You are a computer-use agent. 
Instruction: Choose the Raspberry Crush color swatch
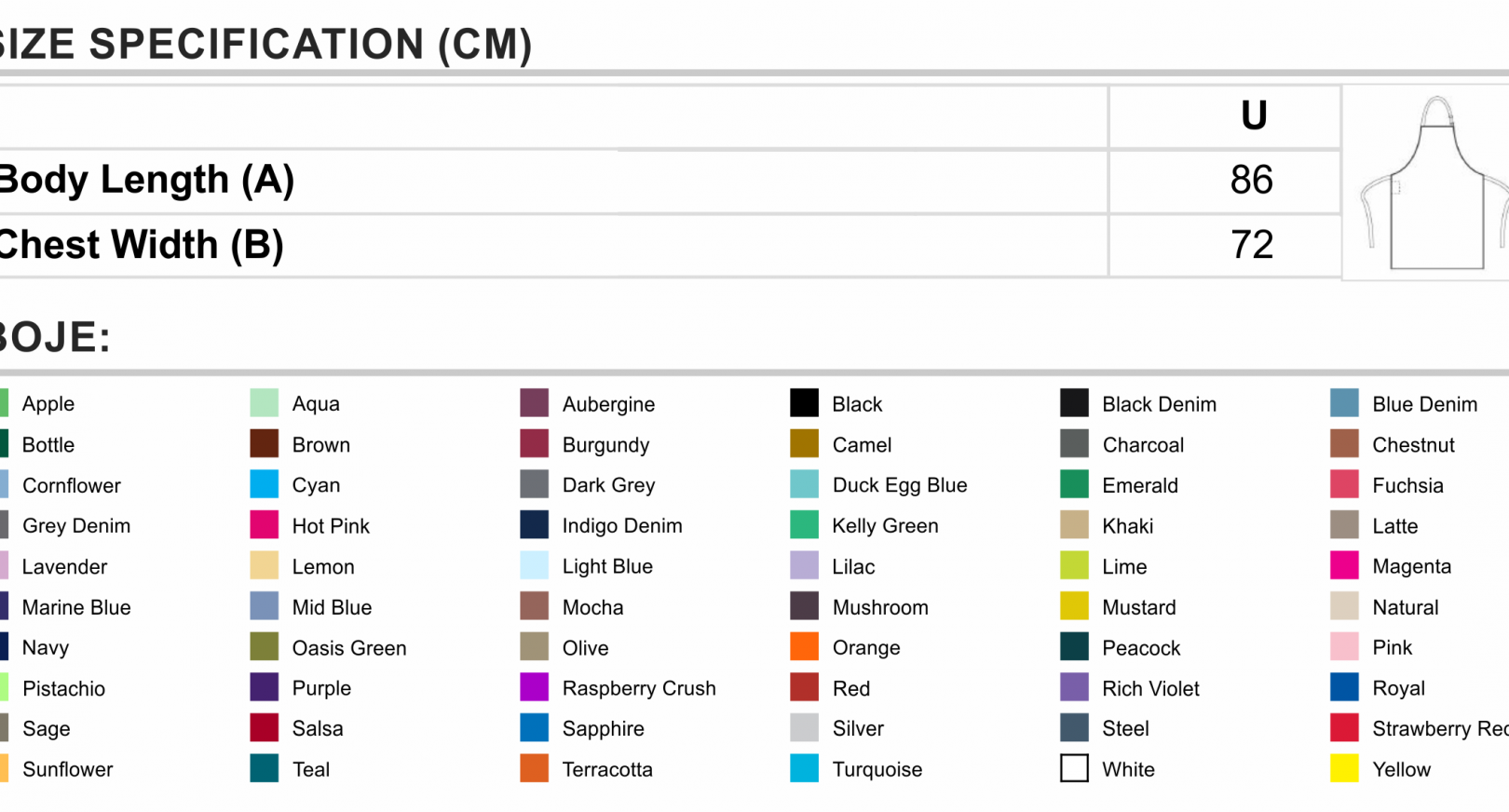tap(535, 687)
